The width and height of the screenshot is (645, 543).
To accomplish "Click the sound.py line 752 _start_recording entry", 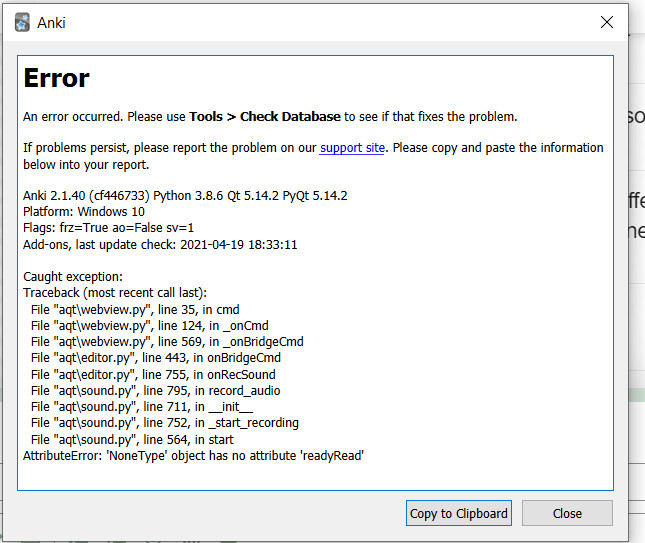I will [x=165, y=422].
